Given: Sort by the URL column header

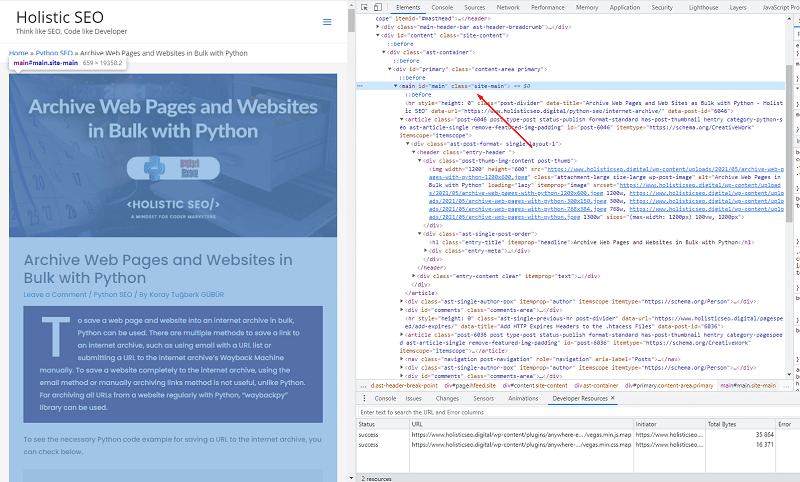Looking at the screenshot, I should point(521,424).
